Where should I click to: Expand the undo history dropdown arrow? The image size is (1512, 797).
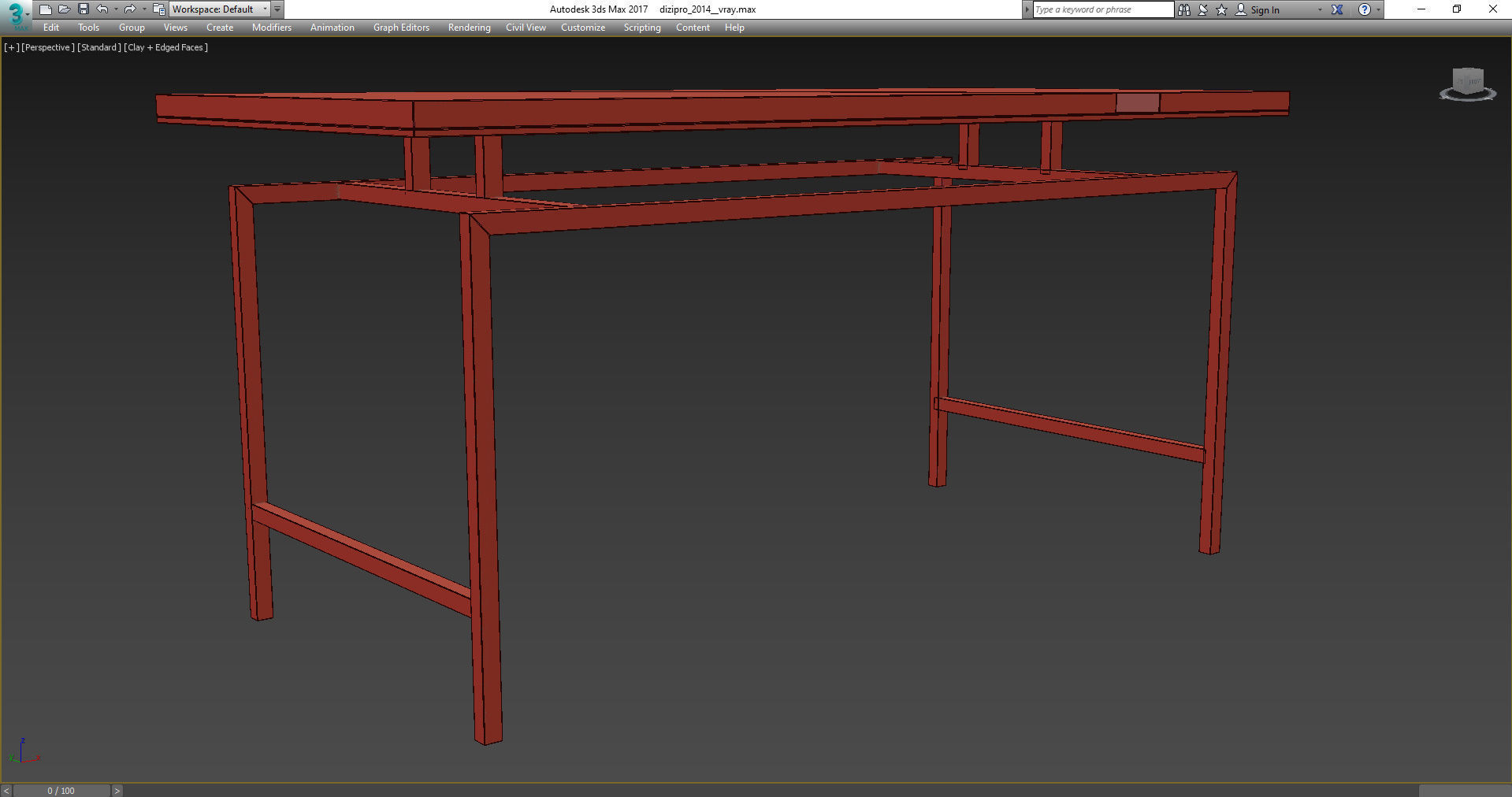click(116, 9)
